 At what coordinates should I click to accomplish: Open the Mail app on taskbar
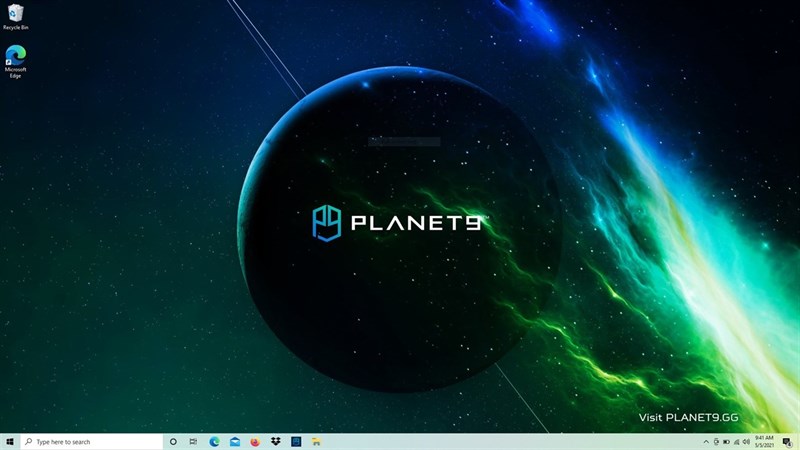tap(235, 442)
